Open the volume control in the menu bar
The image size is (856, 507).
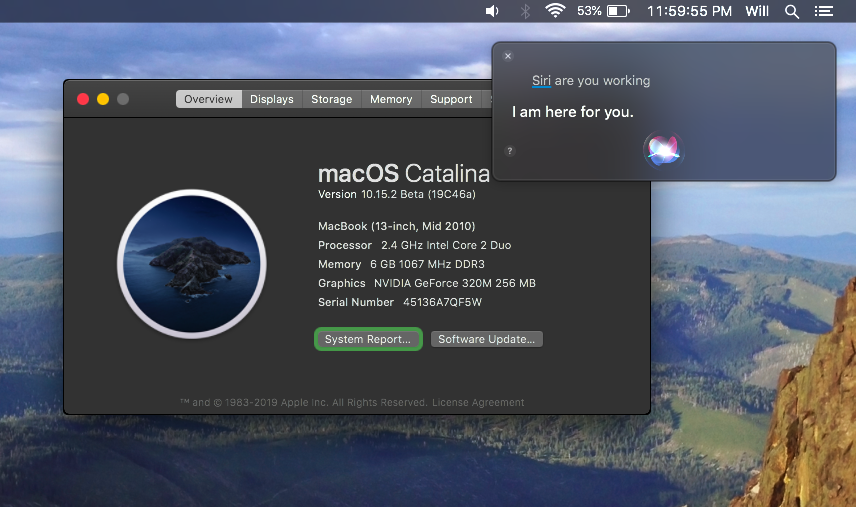coord(492,11)
